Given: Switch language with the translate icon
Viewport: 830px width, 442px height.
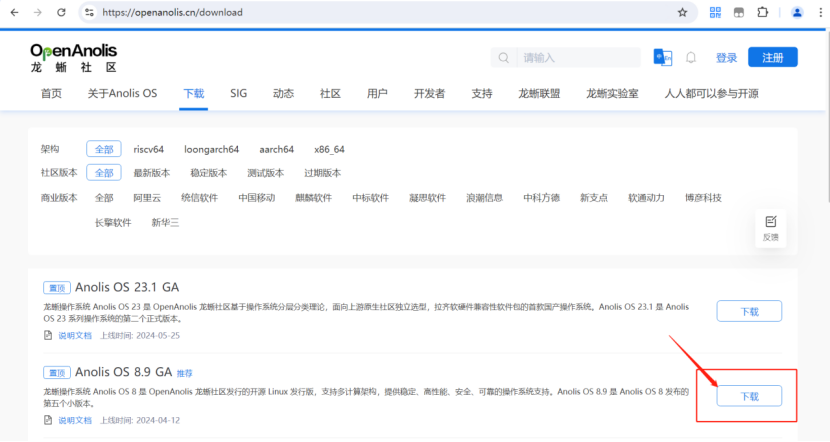Looking at the screenshot, I should [x=662, y=57].
